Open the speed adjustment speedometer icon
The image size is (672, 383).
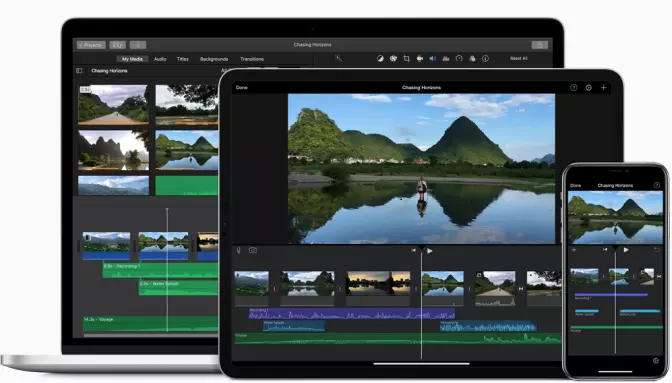coord(459,58)
